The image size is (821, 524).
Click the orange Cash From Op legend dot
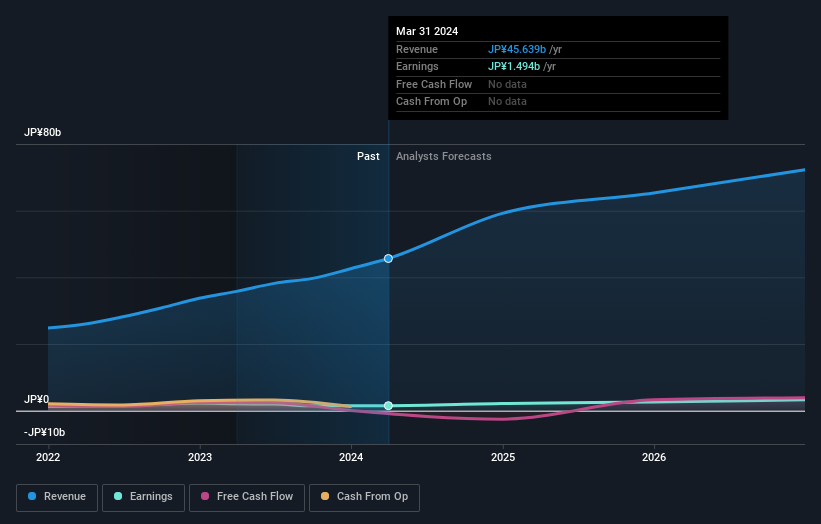point(325,496)
